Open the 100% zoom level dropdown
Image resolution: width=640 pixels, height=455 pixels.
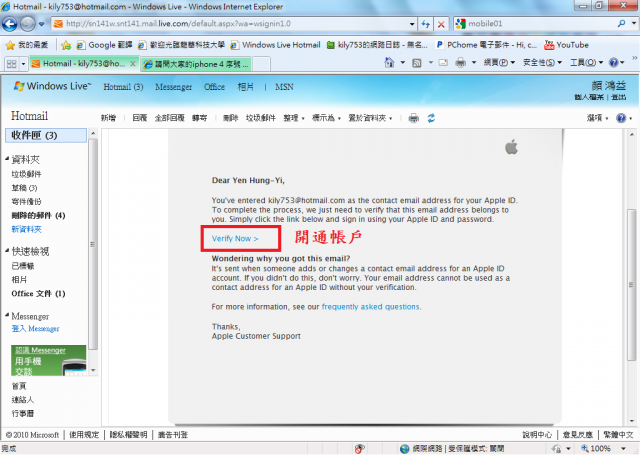coord(623,448)
